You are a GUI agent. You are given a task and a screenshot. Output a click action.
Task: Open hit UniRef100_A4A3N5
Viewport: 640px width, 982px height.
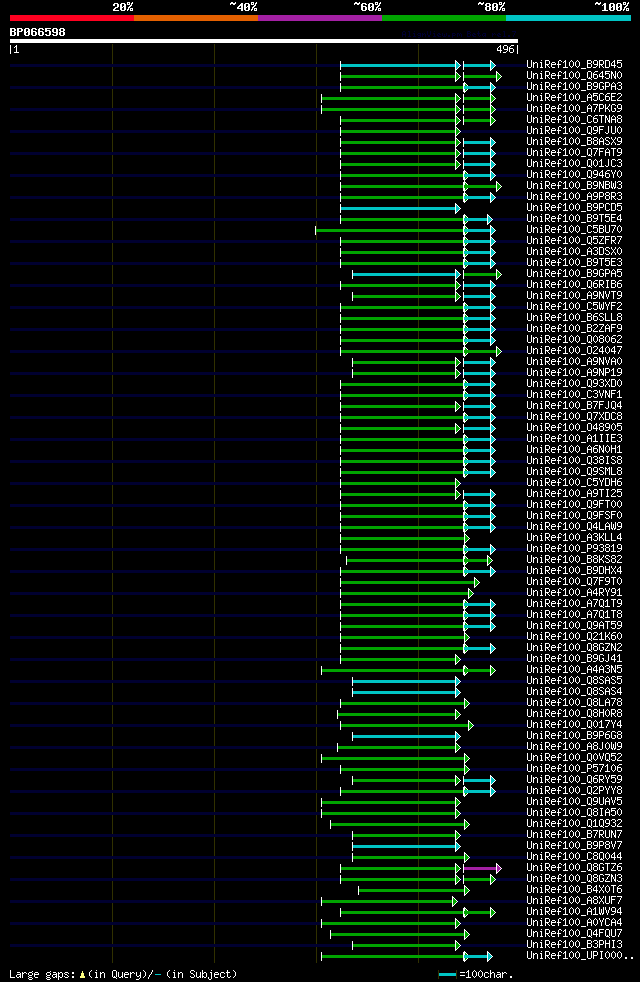[574, 670]
